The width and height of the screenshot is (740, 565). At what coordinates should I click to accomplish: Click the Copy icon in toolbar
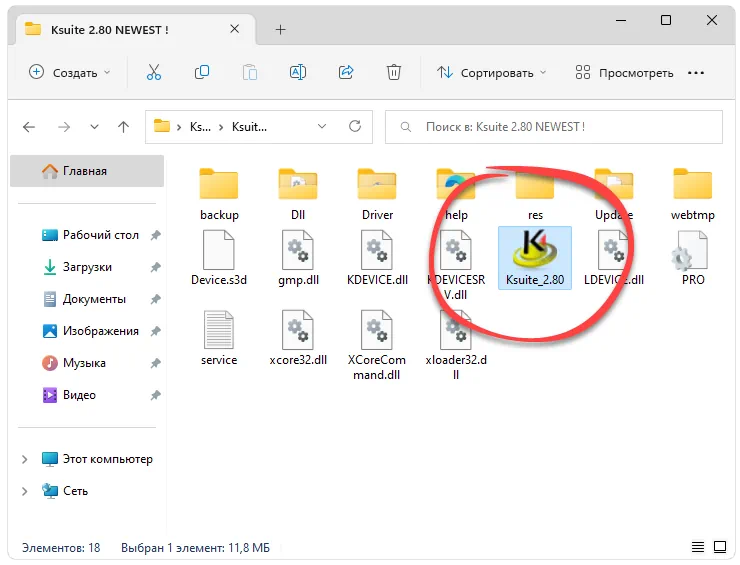[202, 72]
